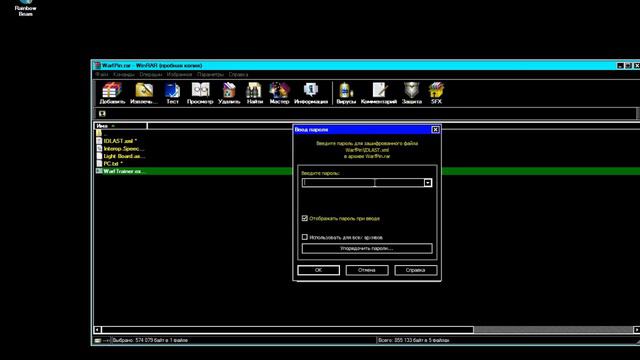Click the Защита (Protect) shield icon

(411, 93)
